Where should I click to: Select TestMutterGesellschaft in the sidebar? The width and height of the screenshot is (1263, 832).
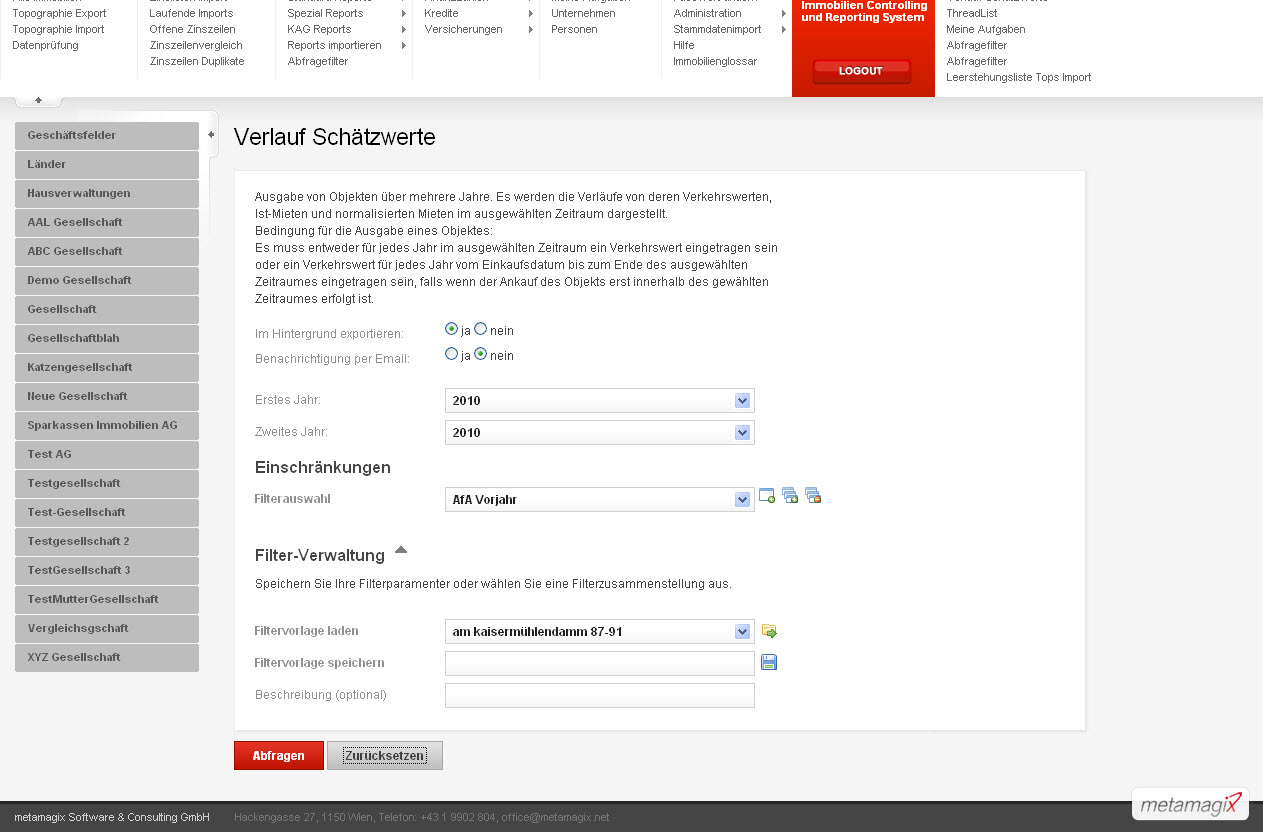pos(107,599)
